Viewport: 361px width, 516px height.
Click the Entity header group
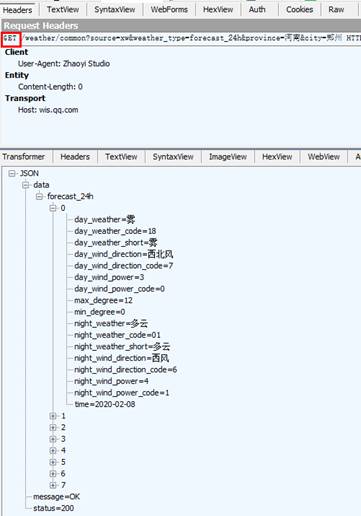pos(17,75)
